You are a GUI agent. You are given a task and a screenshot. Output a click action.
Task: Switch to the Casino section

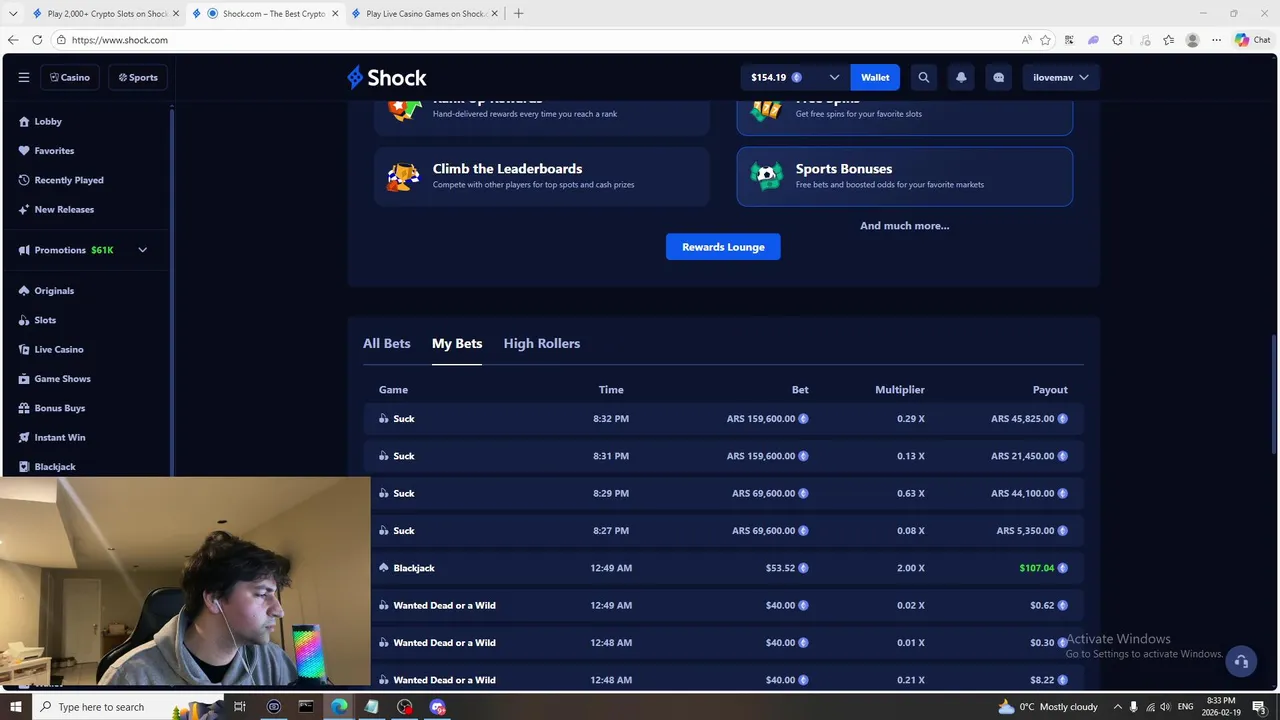click(x=70, y=77)
